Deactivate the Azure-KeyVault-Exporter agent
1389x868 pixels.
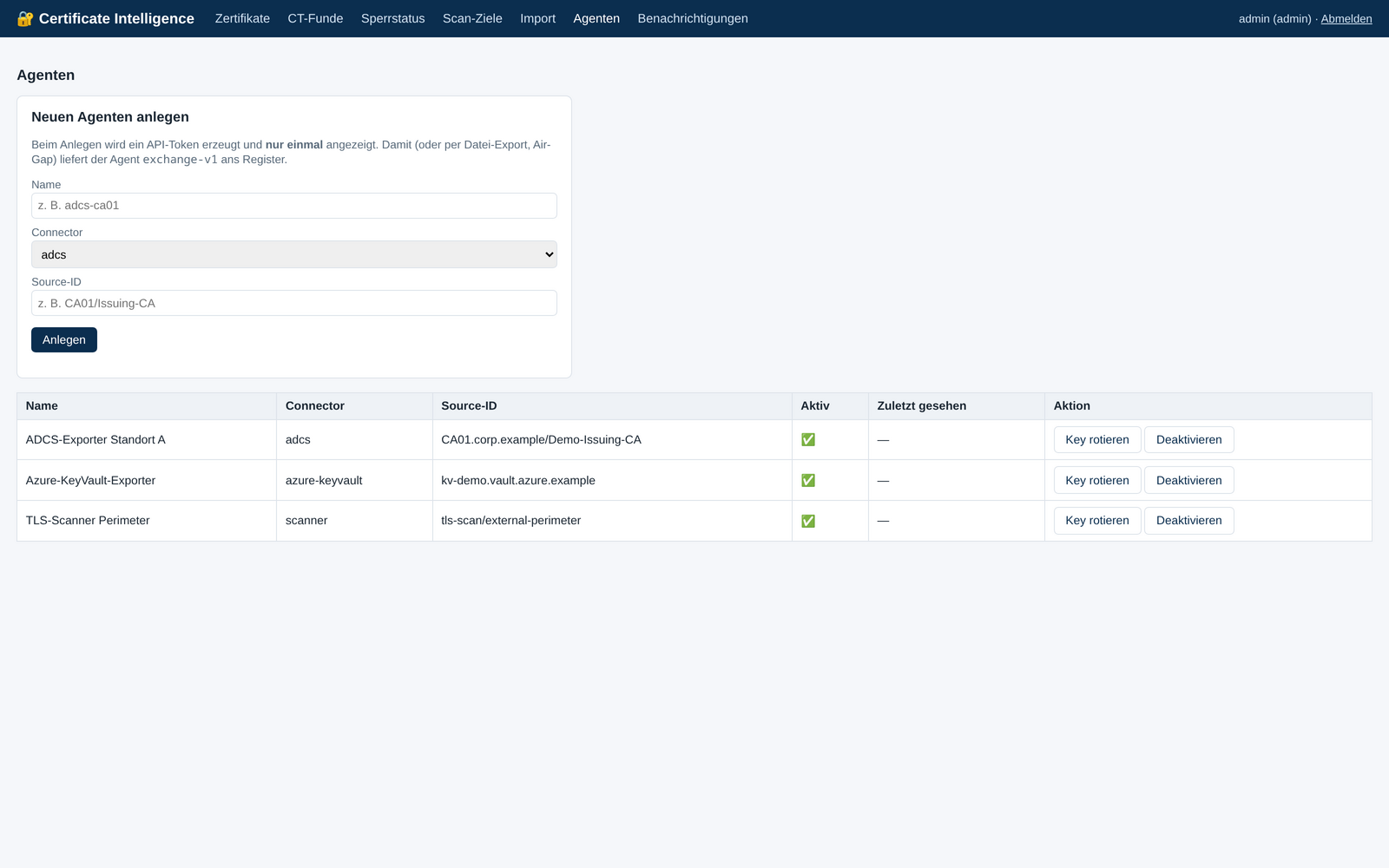[x=1188, y=480]
